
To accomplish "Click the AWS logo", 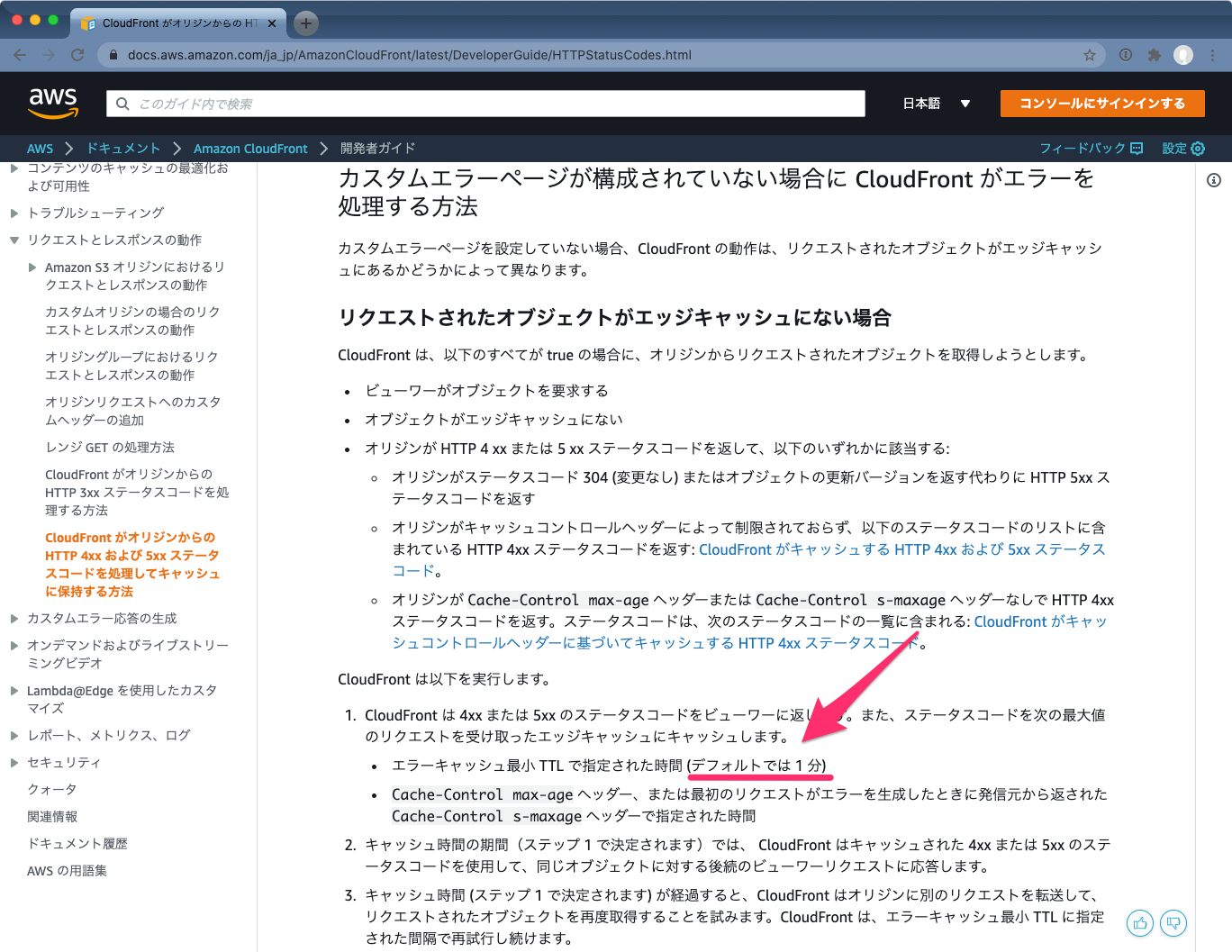I will point(52,103).
